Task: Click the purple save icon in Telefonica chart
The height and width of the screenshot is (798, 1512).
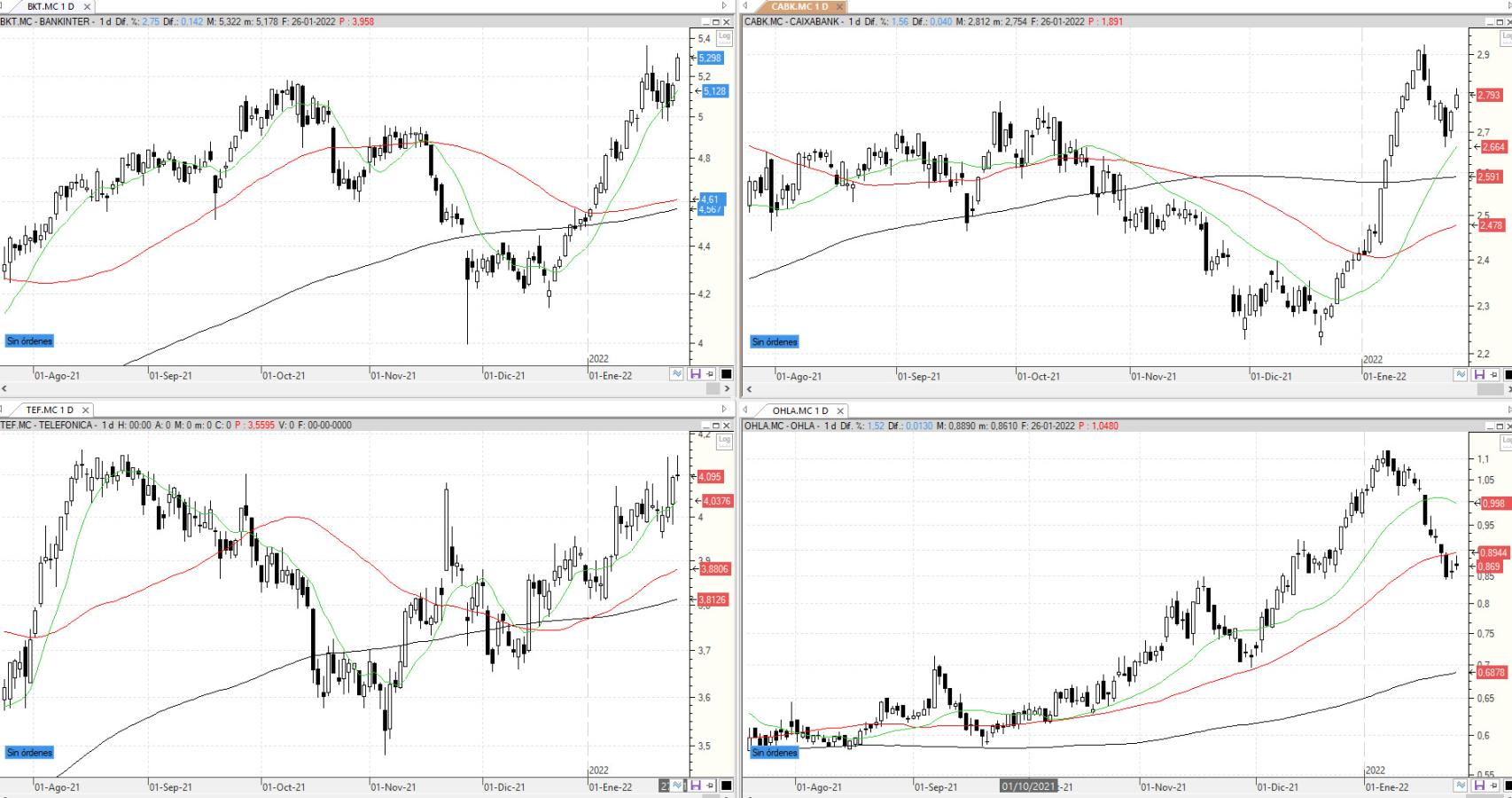Action: click(x=695, y=786)
